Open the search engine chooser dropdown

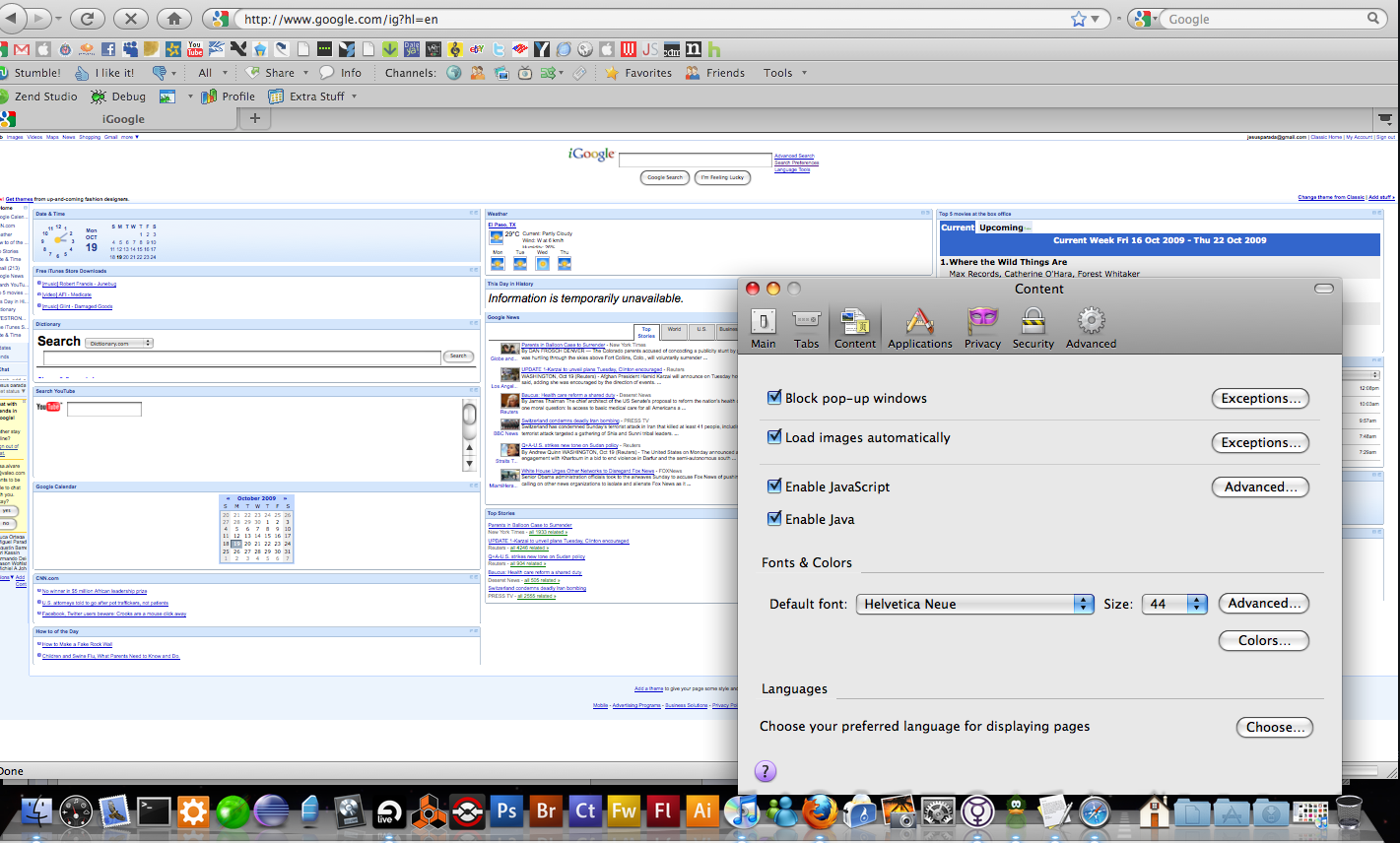(x=1146, y=19)
